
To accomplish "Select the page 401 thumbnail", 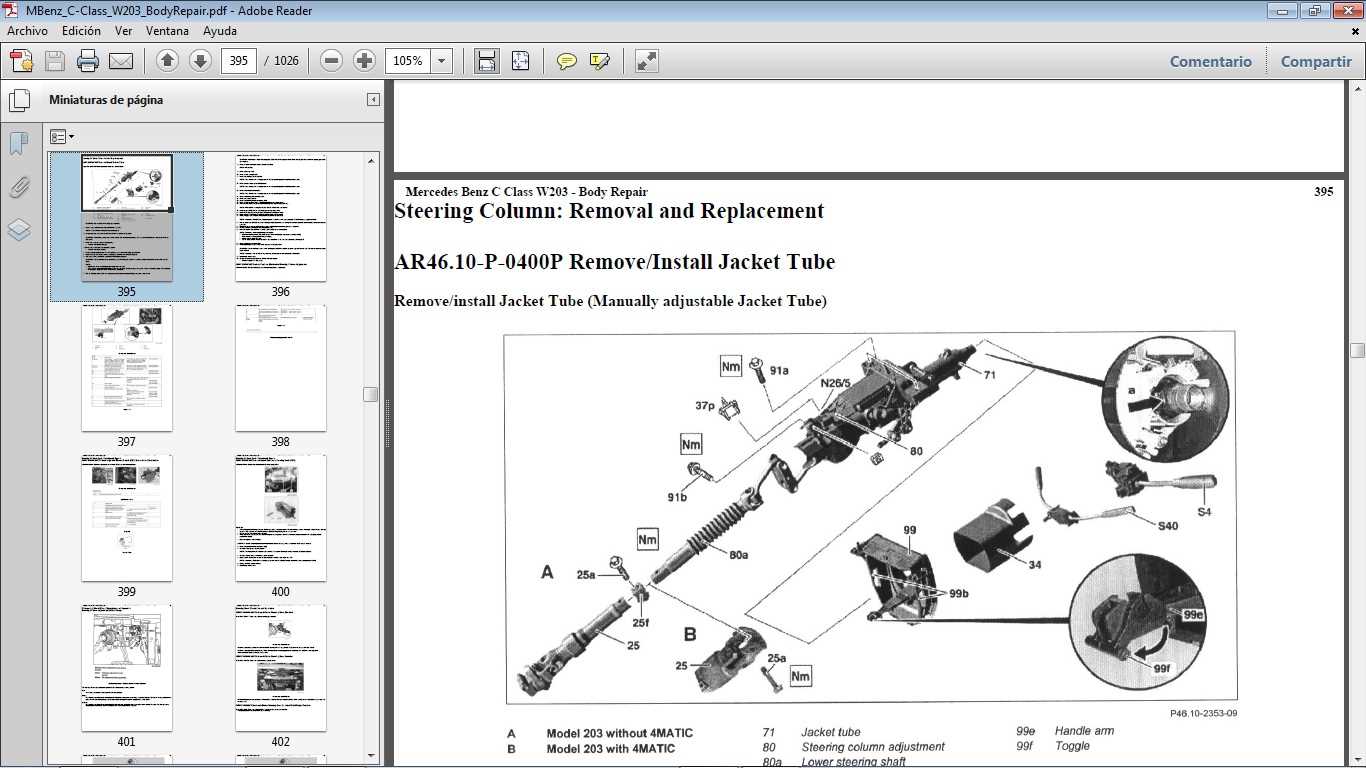I will (127, 668).
